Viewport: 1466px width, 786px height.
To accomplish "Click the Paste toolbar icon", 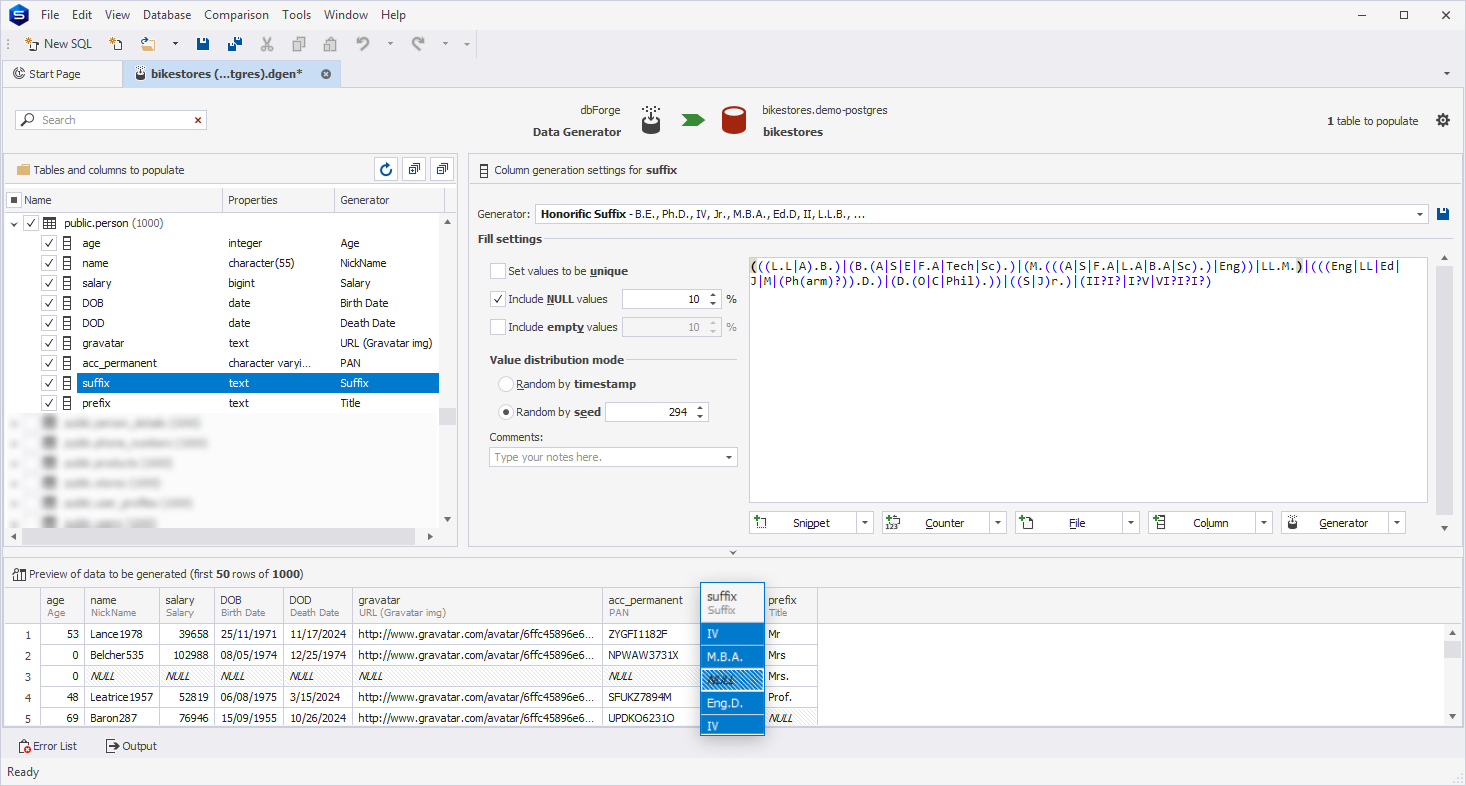I will click(330, 44).
